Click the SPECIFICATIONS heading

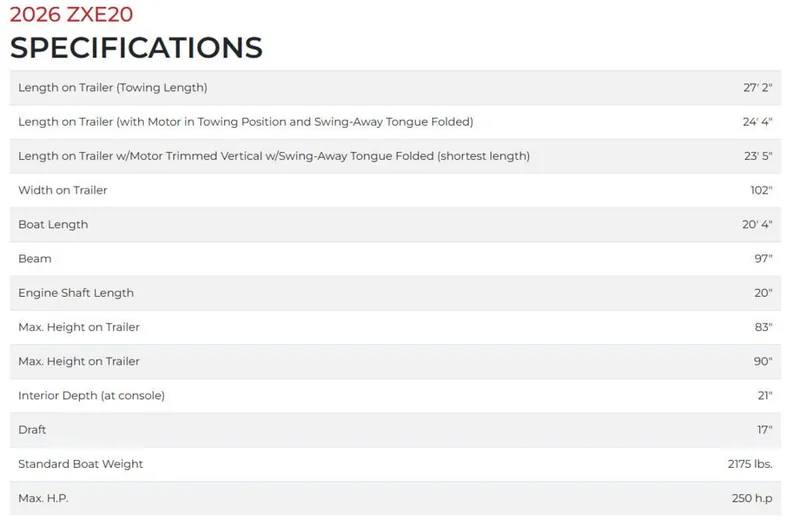point(136,47)
